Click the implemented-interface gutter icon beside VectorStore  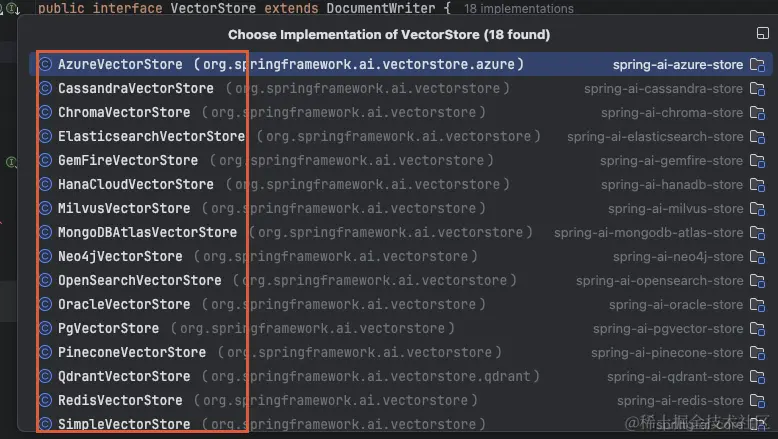click(x=12, y=8)
